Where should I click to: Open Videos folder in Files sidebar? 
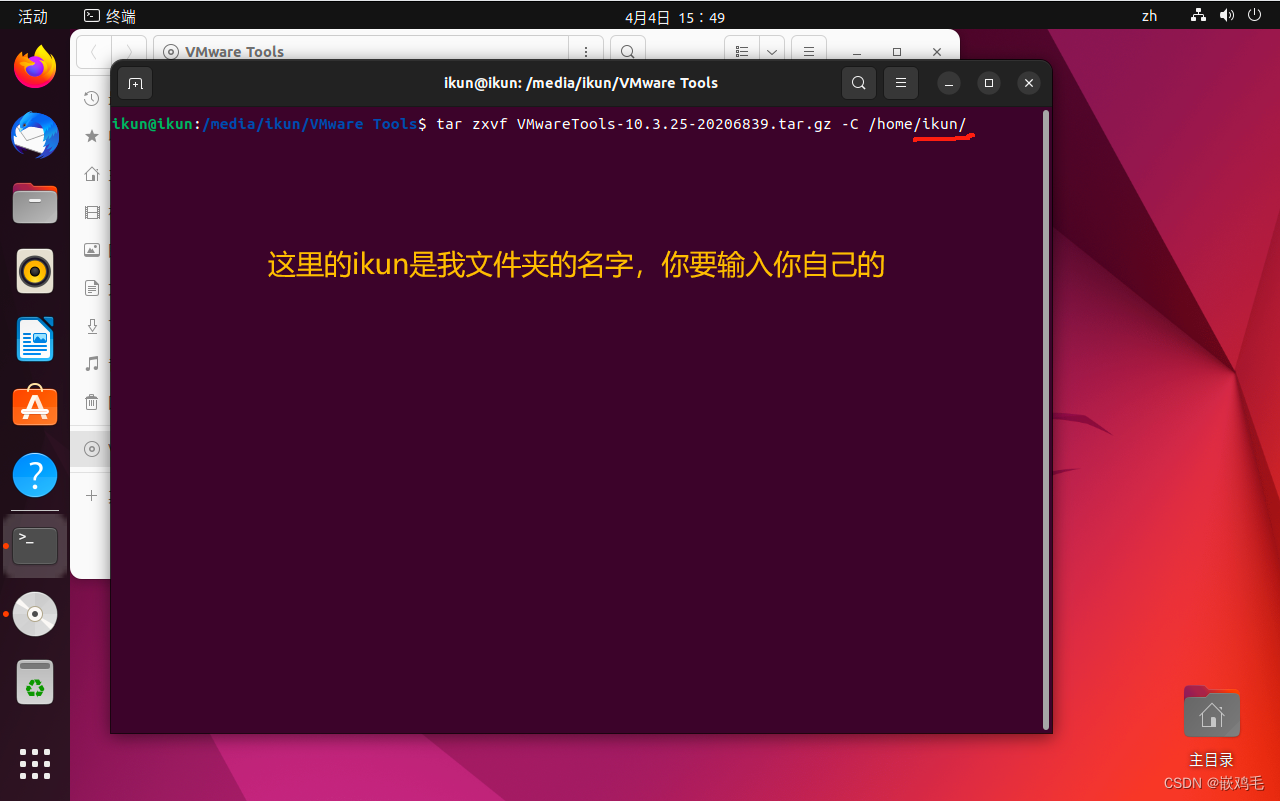click(92, 212)
